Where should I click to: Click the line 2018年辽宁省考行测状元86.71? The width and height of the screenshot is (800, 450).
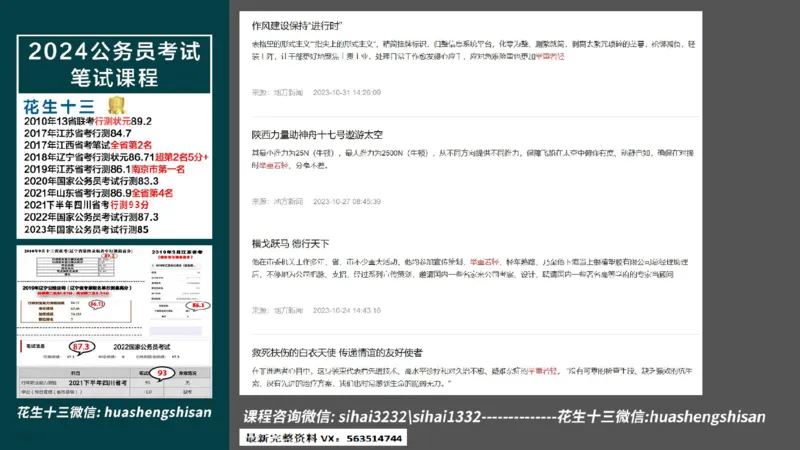(x=89, y=157)
